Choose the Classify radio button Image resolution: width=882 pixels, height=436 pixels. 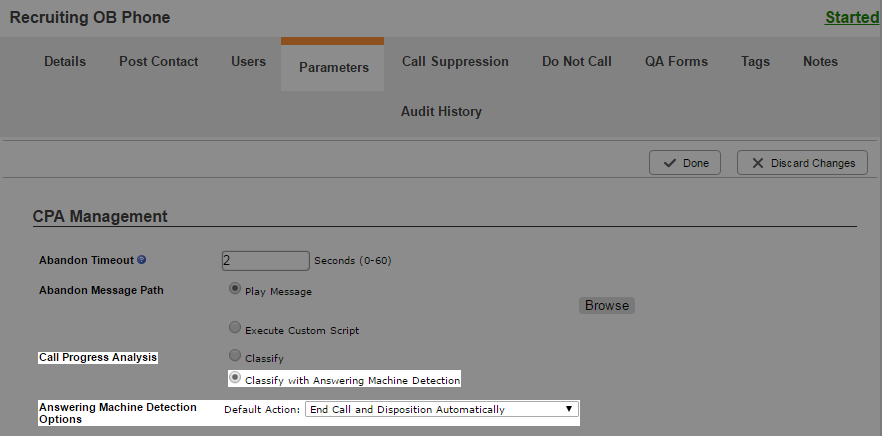pos(235,356)
